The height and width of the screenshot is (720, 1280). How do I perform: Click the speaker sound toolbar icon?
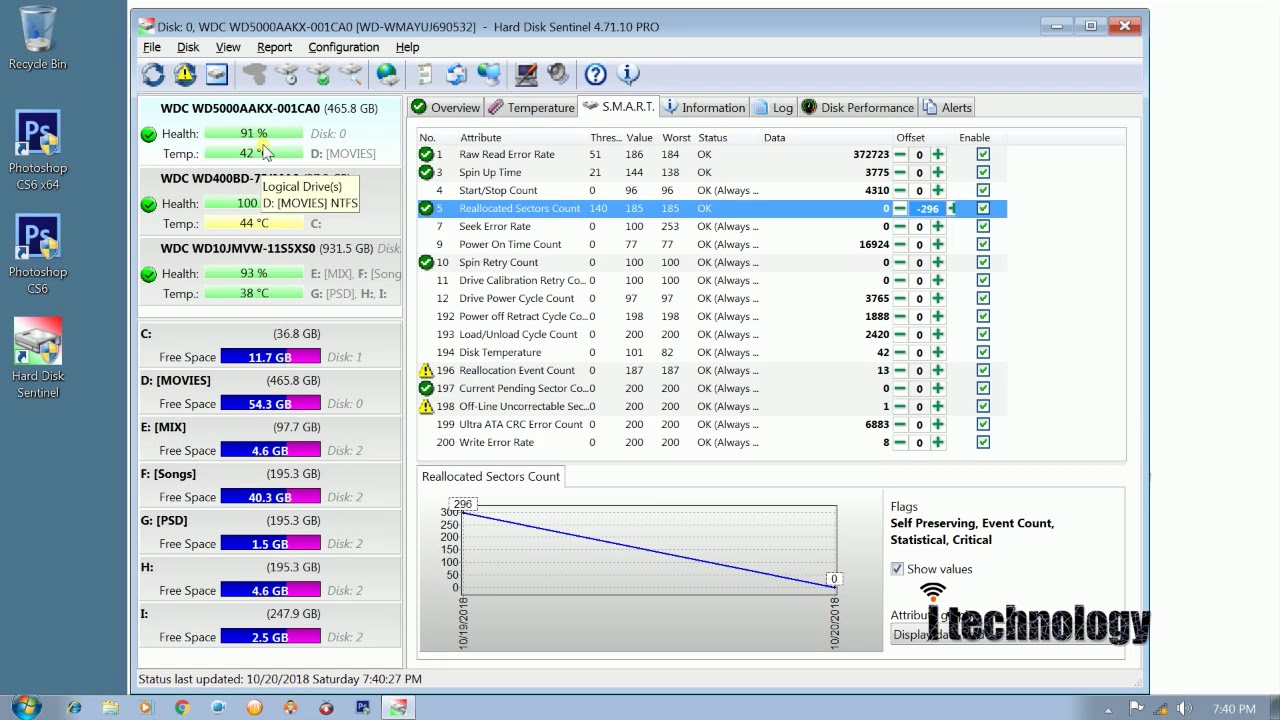(558, 74)
